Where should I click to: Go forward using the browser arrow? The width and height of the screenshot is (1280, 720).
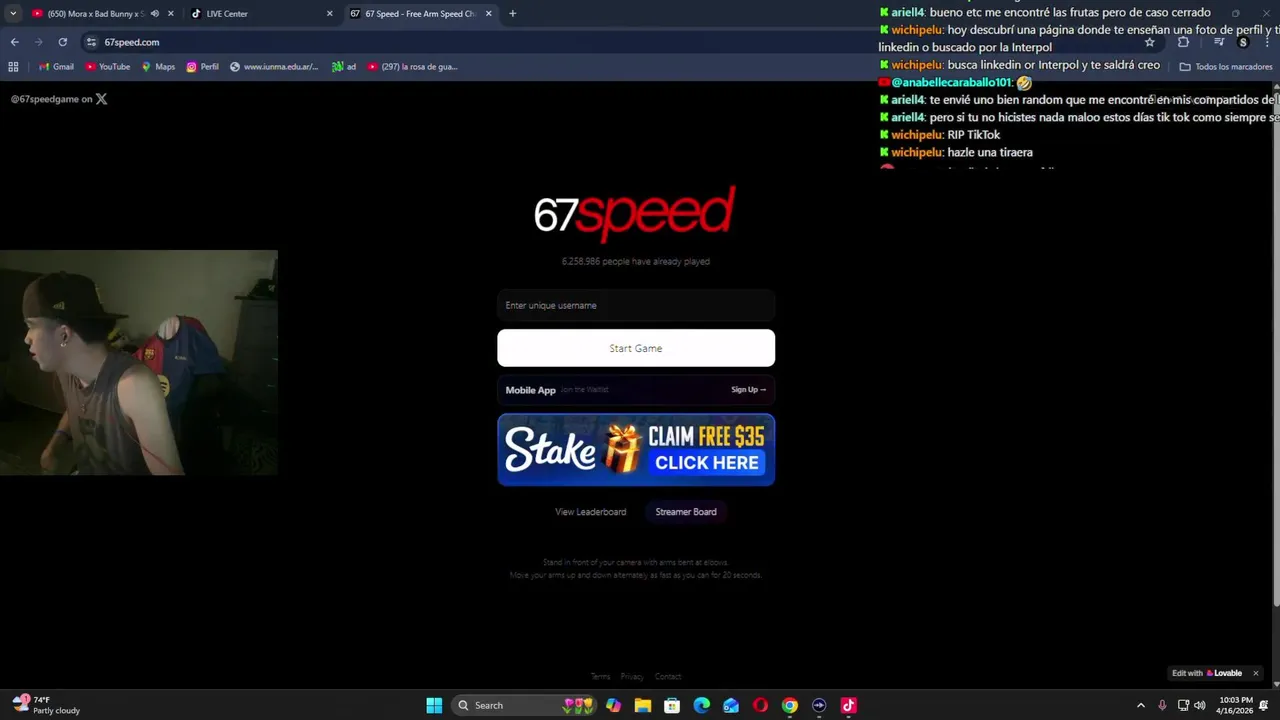point(38,42)
